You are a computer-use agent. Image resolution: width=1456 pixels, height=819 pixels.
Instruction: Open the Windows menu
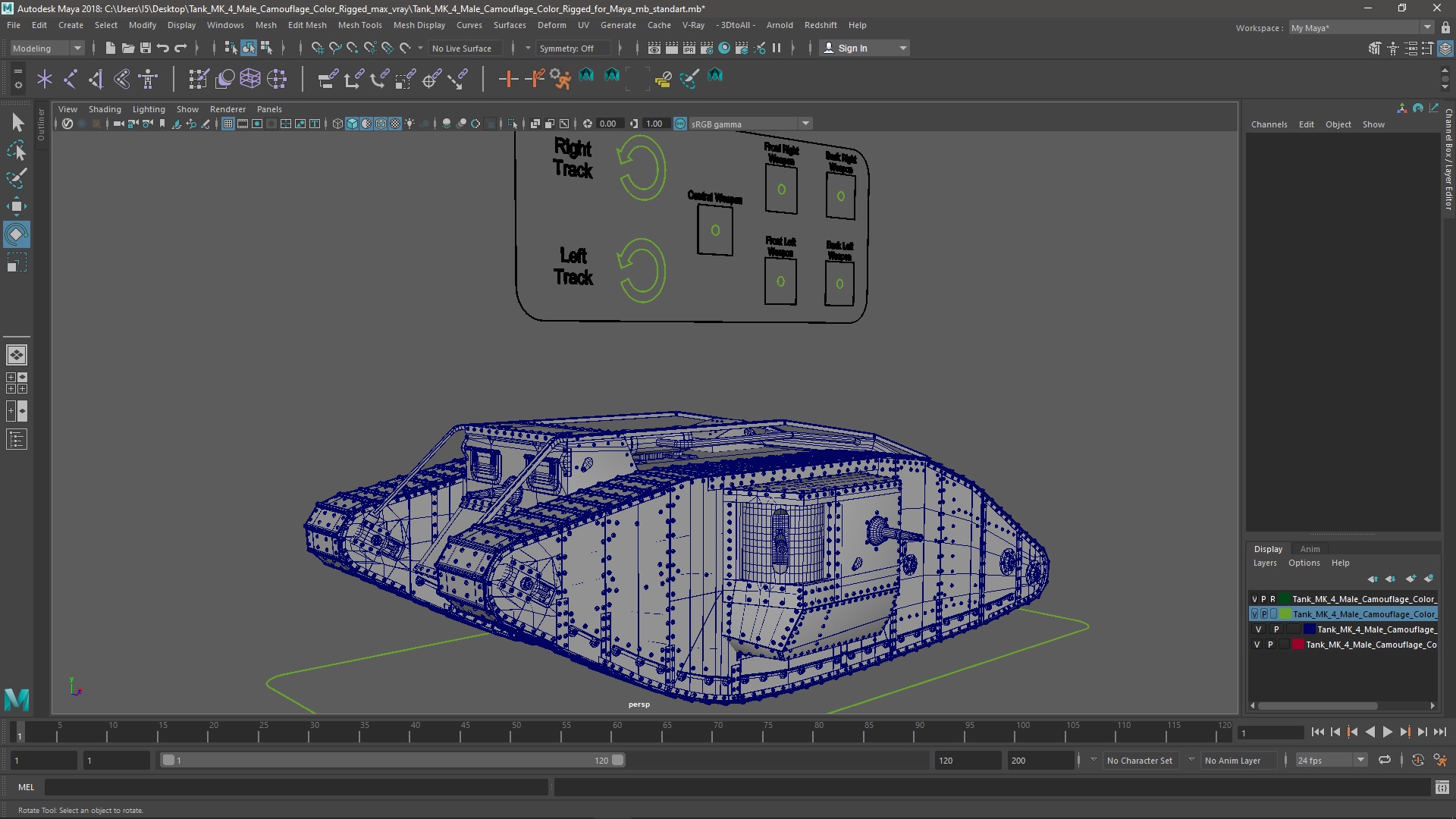point(225,25)
